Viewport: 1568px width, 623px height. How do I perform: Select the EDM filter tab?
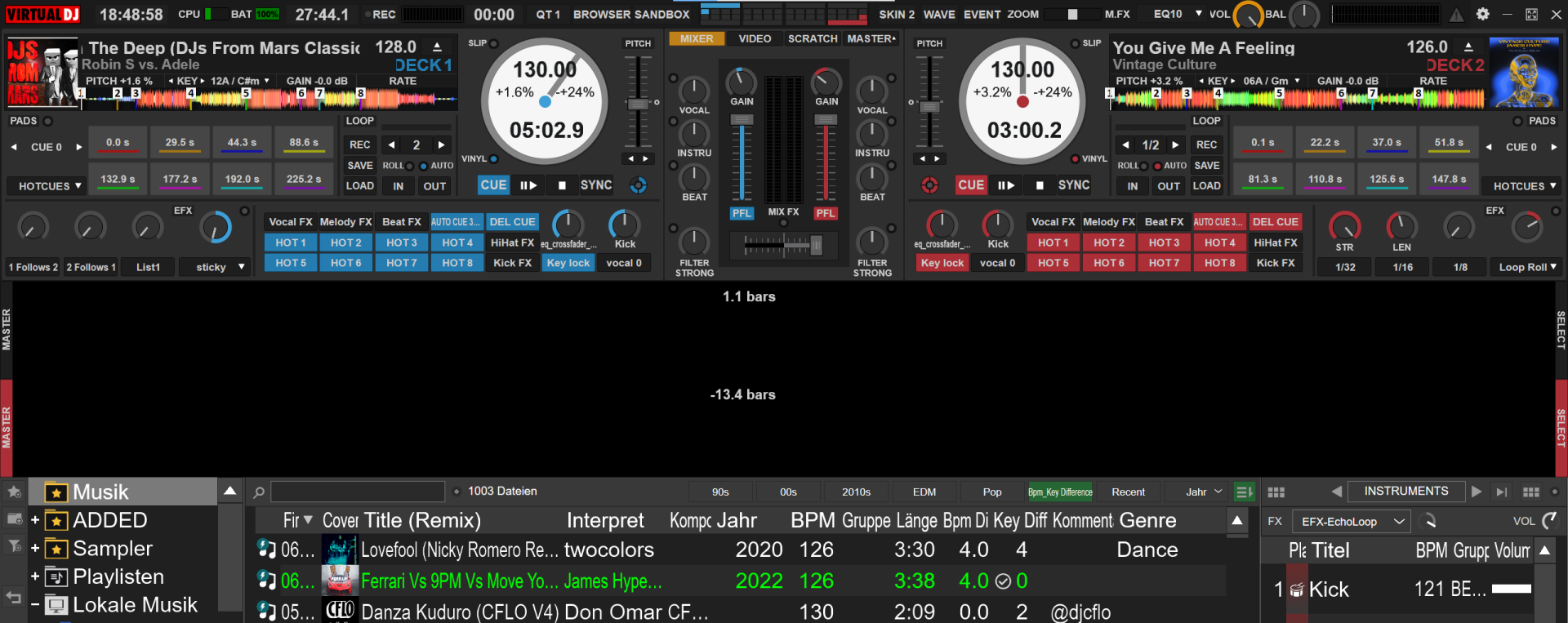(924, 492)
